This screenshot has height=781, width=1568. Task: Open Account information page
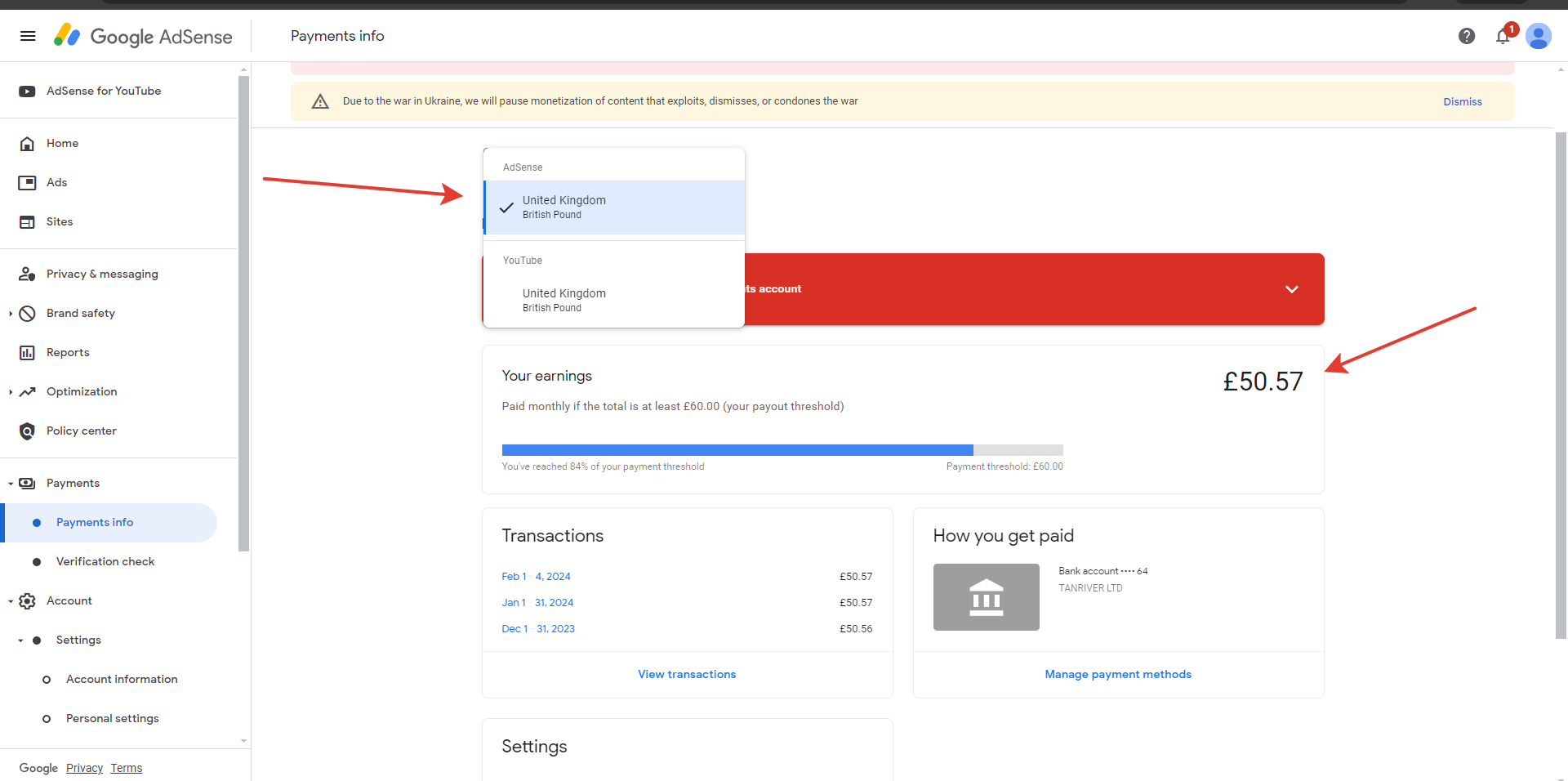[x=122, y=680]
